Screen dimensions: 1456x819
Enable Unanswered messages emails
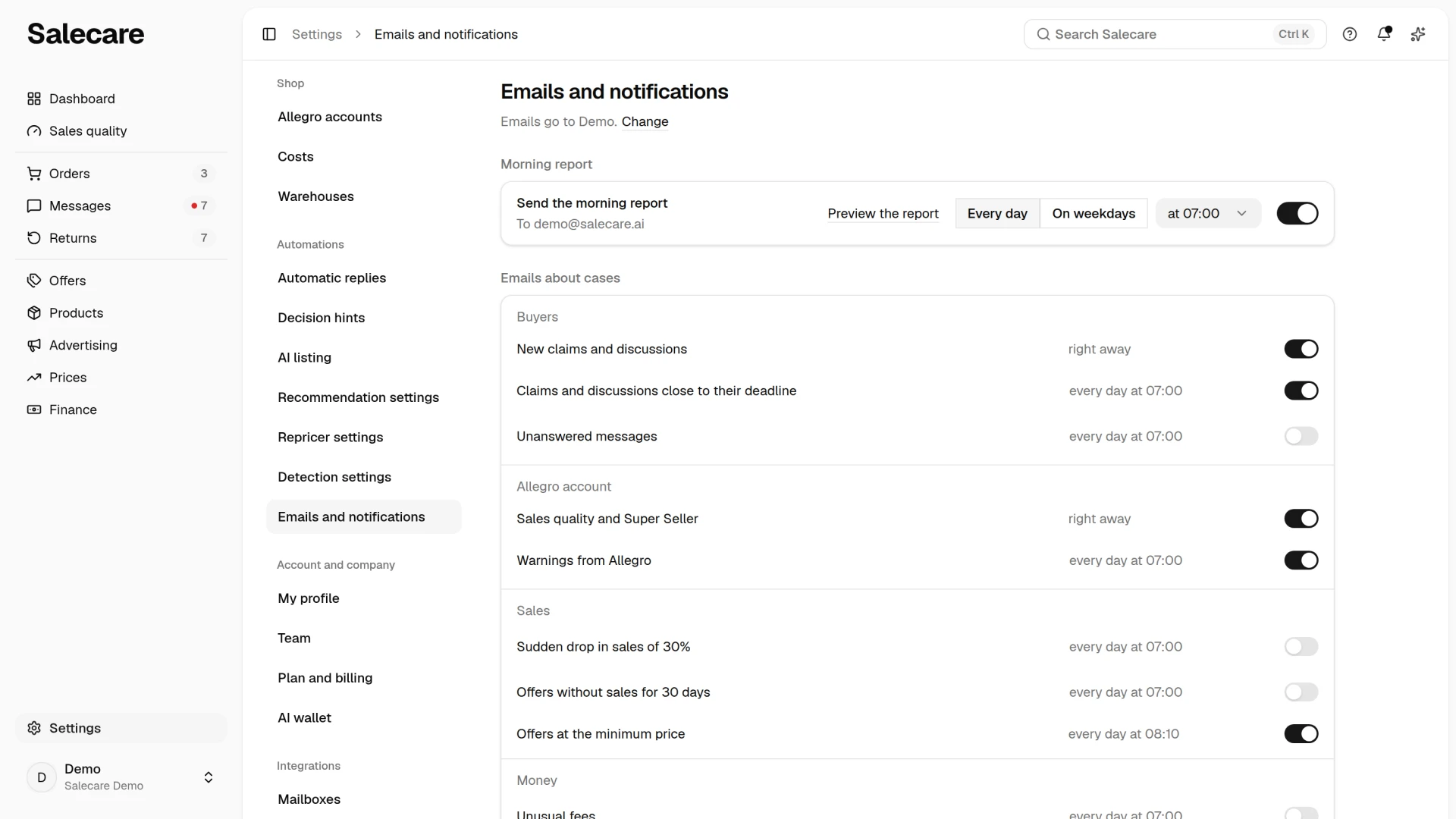pos(1301,436)
